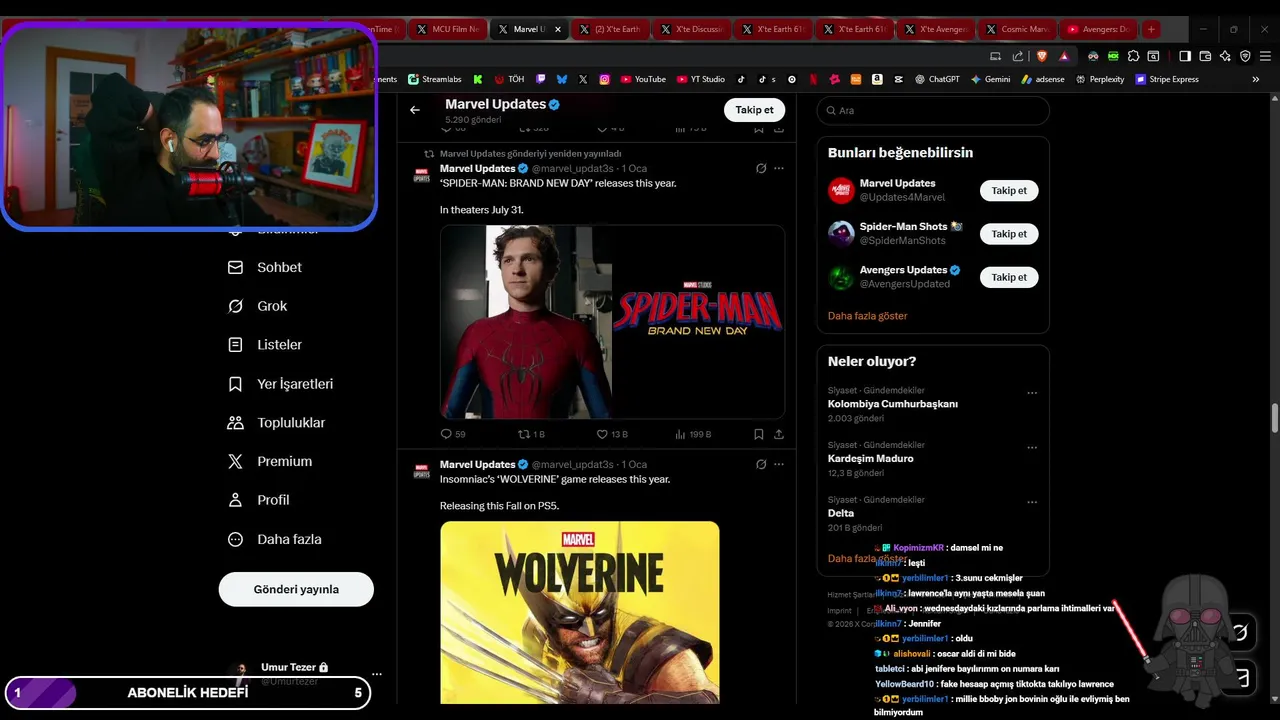
Task: Open the browser main menu
Action: point(1265,56)
